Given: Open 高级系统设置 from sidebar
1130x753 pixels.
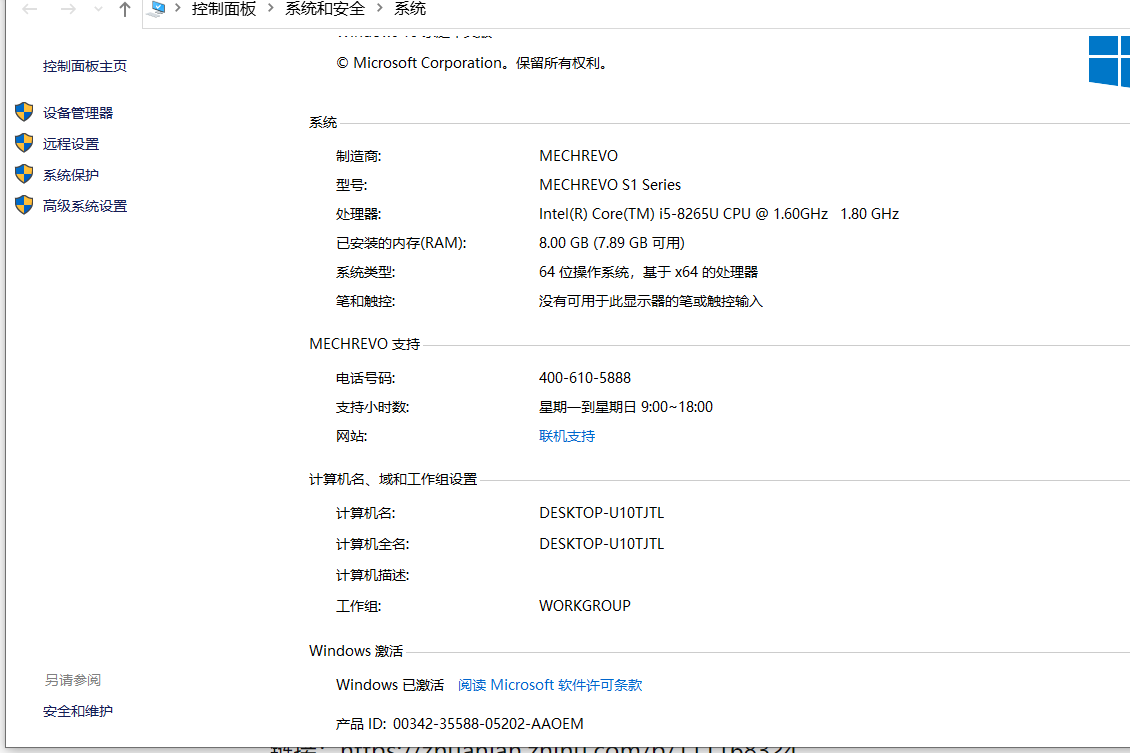Looking at the screenshot, I should click(x=85, y=205).
